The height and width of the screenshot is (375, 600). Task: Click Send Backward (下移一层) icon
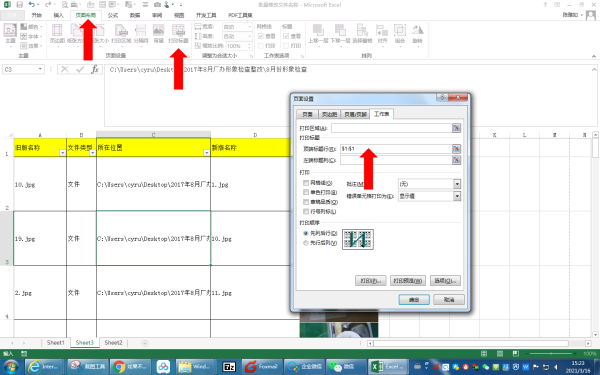click(340, 34)
